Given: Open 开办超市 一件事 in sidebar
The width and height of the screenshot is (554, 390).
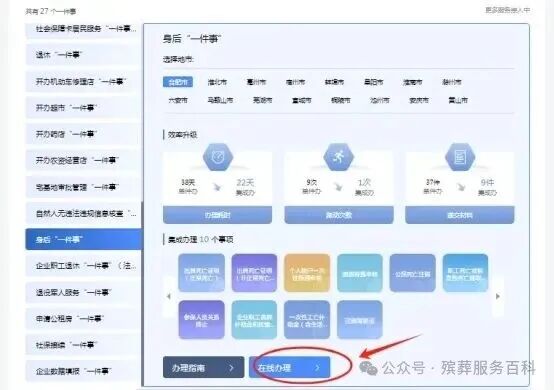Looking at the screenshot, I should click(83, 108).
